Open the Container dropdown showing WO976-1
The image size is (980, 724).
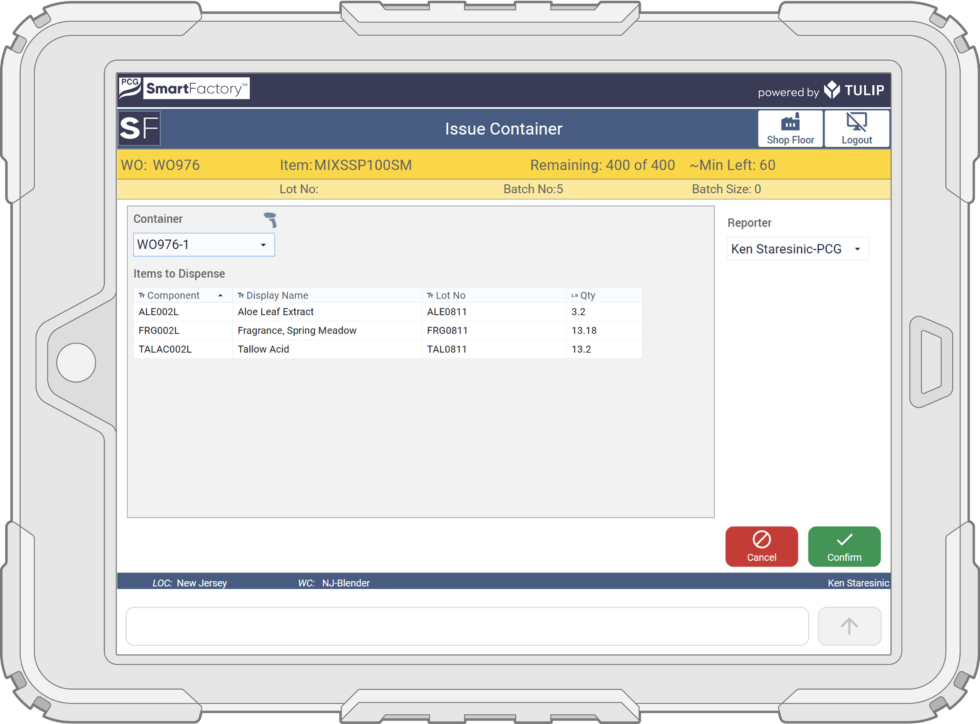pos(203,244)
